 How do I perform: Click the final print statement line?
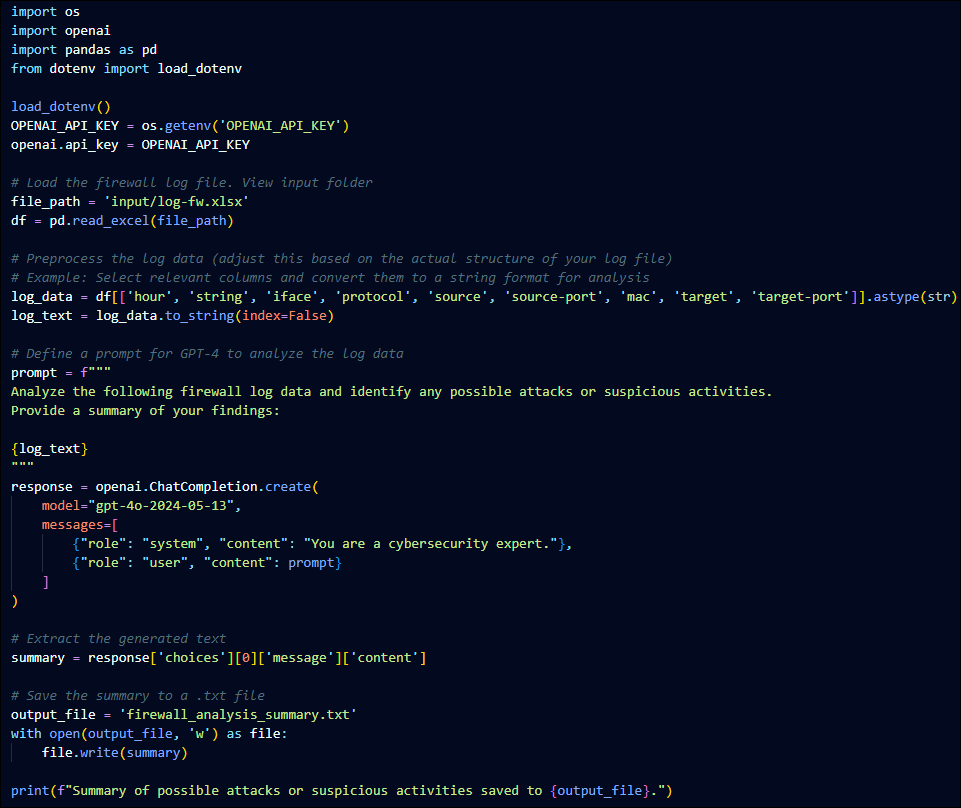(x=341, y=791)
